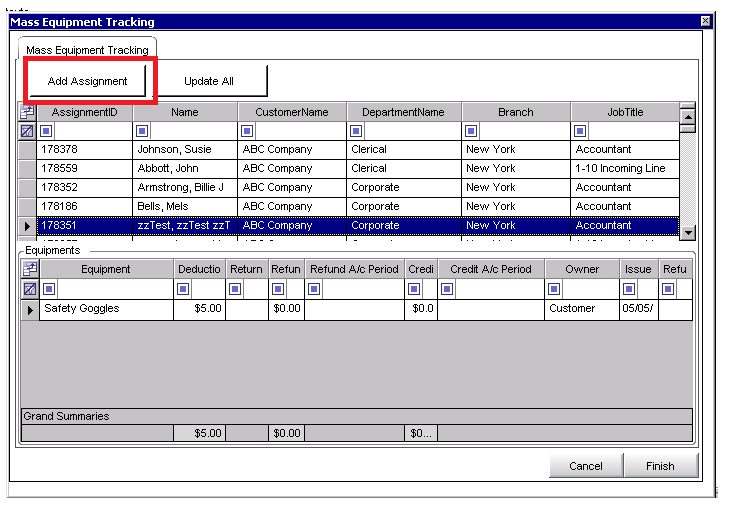Select assignment 178378 cell
The width and height of the screenshot is (729, 506).
coord(85,150)
